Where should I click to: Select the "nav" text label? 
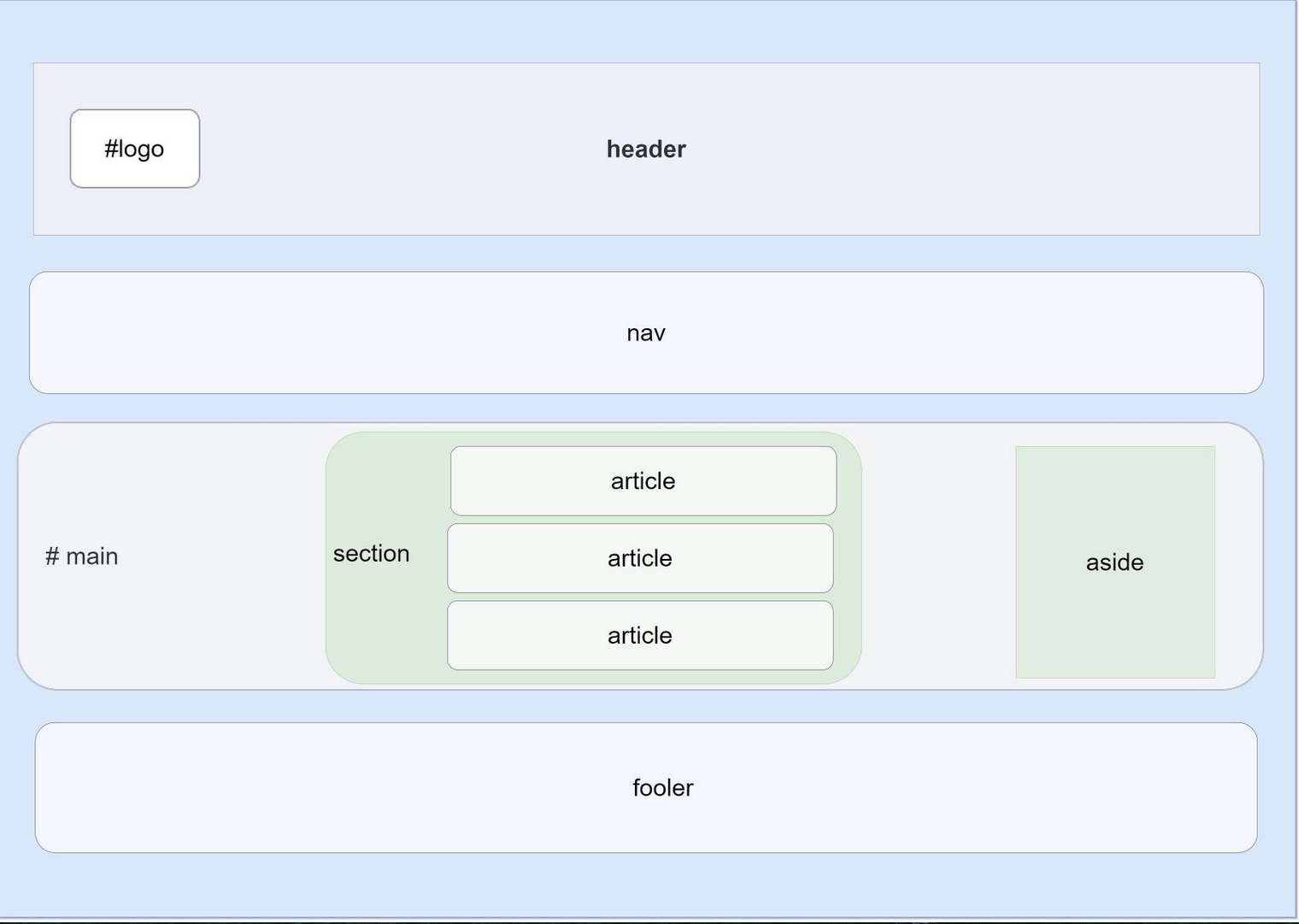tap(645, 333)
